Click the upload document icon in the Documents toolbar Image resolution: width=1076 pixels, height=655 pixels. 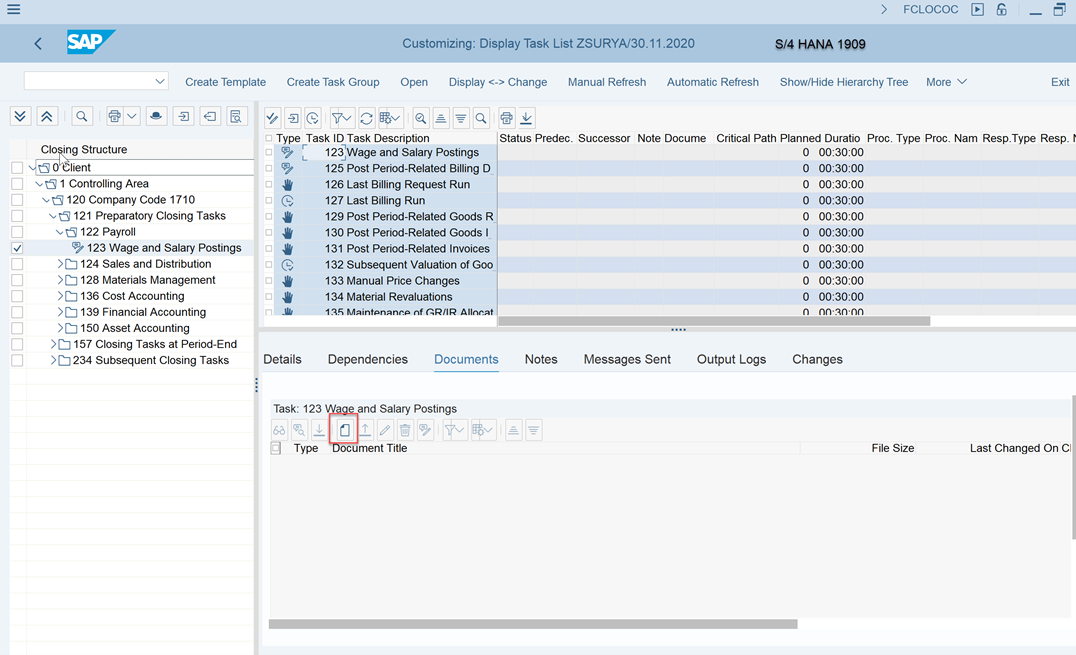click(x=365, y=430)
